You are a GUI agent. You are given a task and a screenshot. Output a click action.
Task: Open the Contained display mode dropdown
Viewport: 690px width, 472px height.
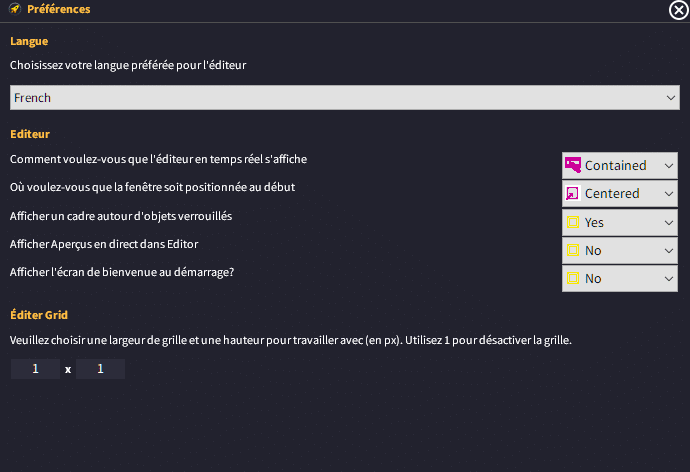[620, 165]
